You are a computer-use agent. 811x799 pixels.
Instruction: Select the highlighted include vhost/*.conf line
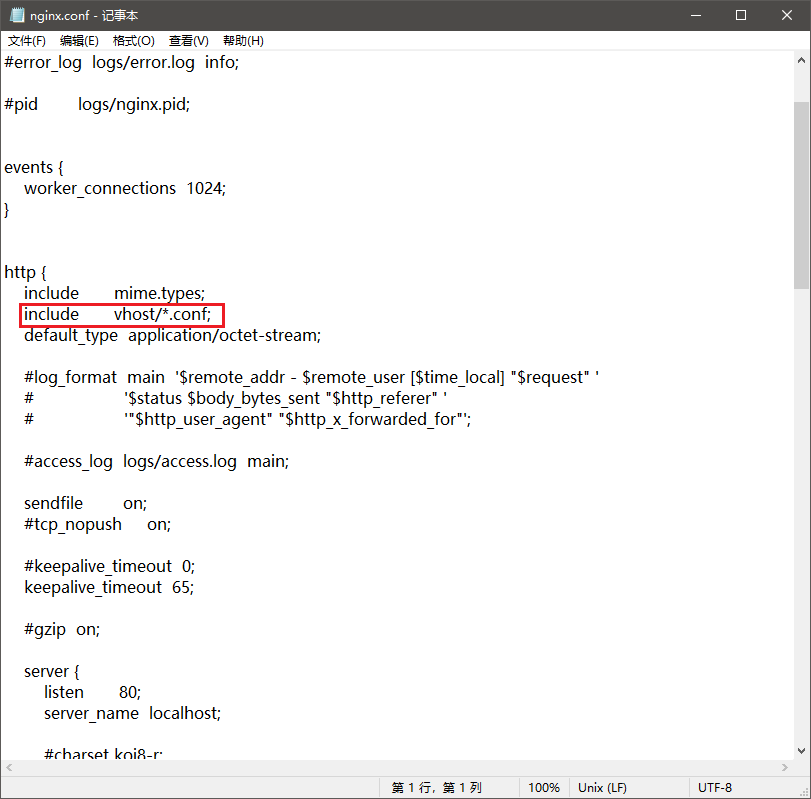click(x=120, y=314)
